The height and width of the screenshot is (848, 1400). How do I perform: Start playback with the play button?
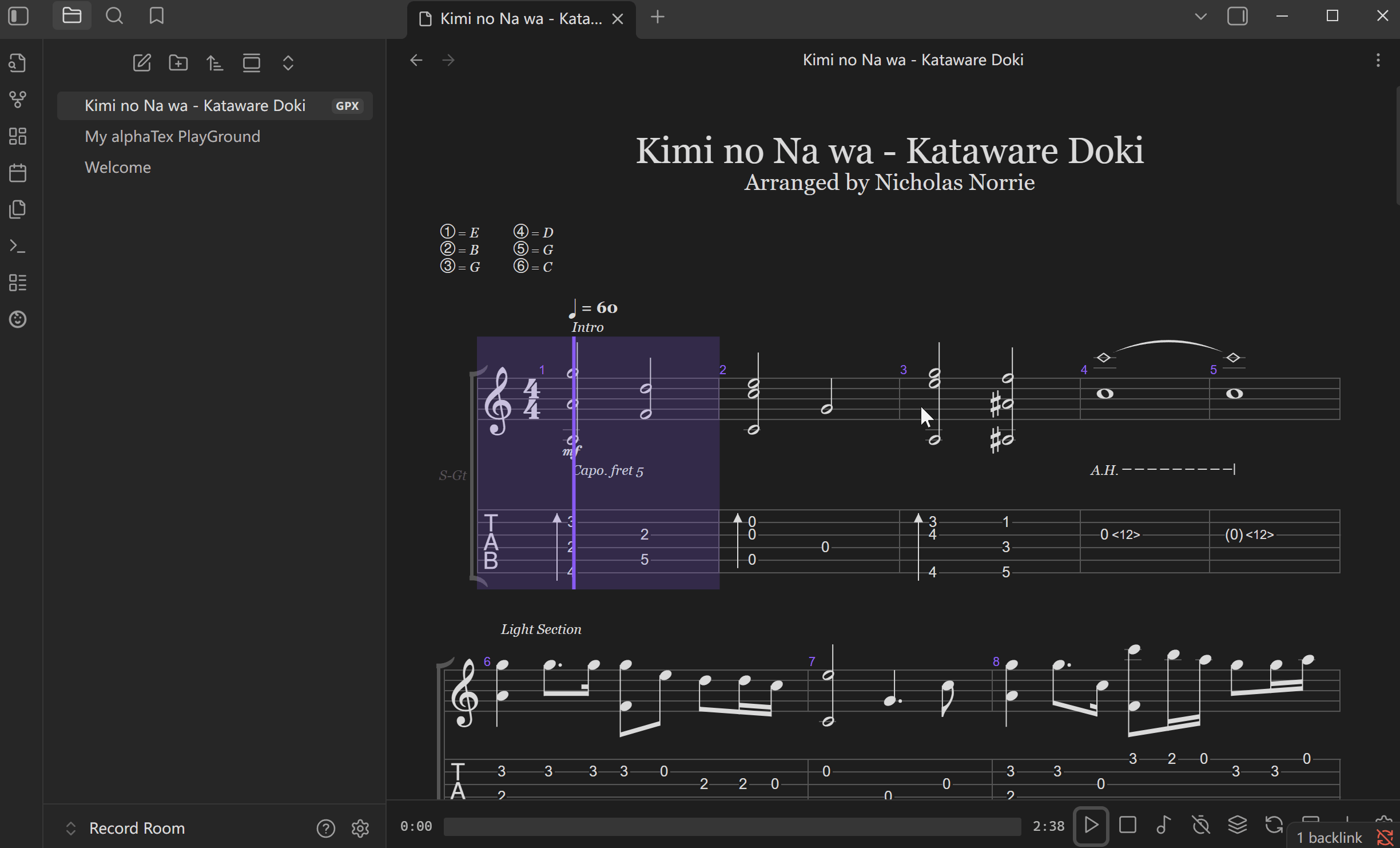(1091, 825)
